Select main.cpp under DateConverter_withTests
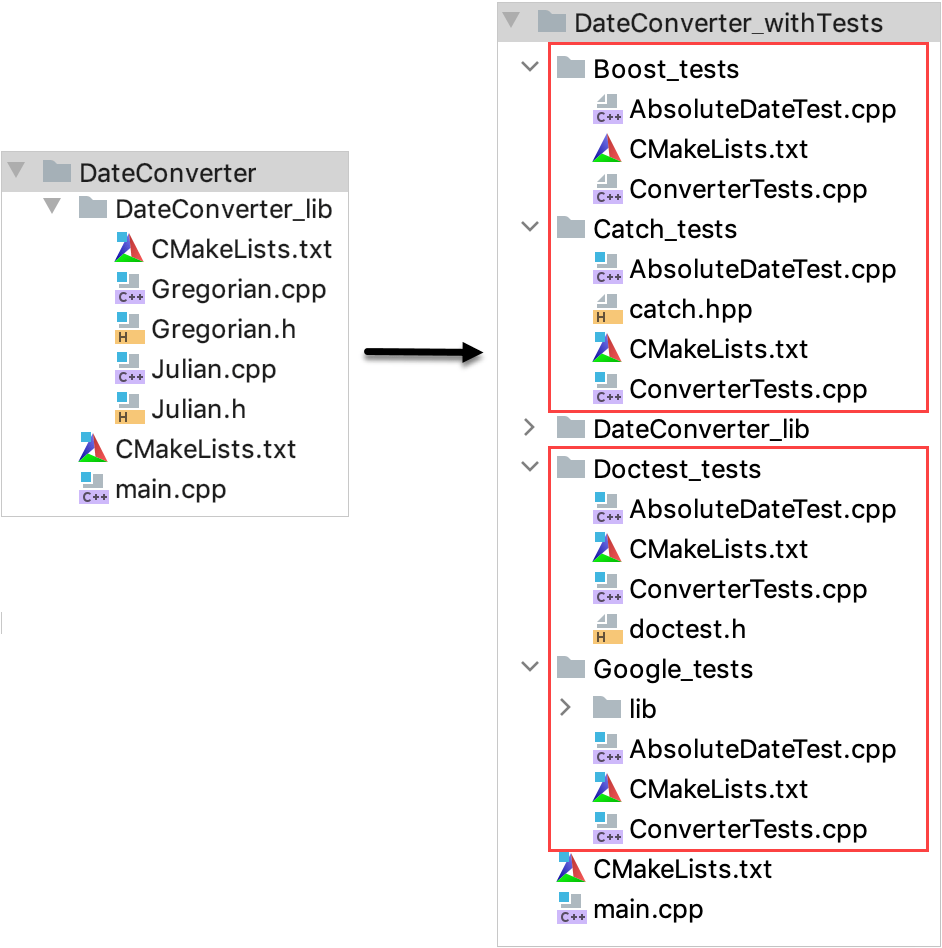The width and height of the screenshot is (942, 948). (x=649, y=909)
